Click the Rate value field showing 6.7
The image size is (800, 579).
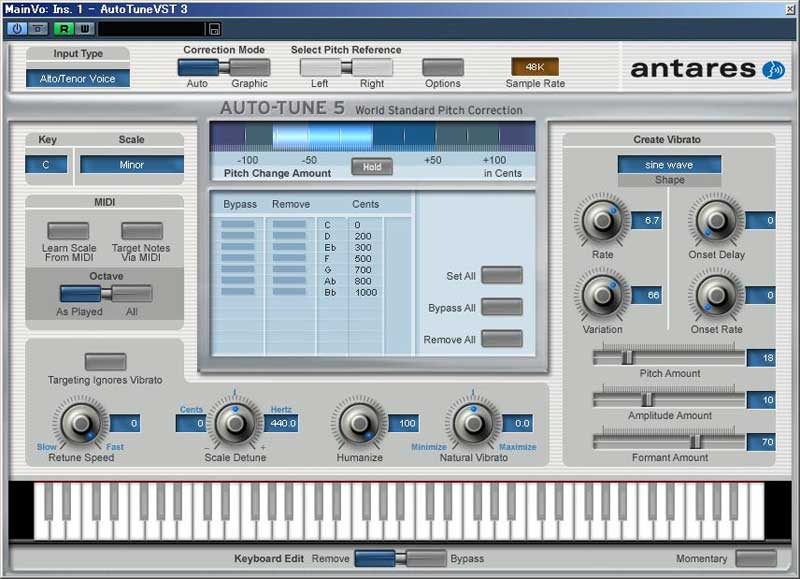pyautogui.click(x=647, y=220)
